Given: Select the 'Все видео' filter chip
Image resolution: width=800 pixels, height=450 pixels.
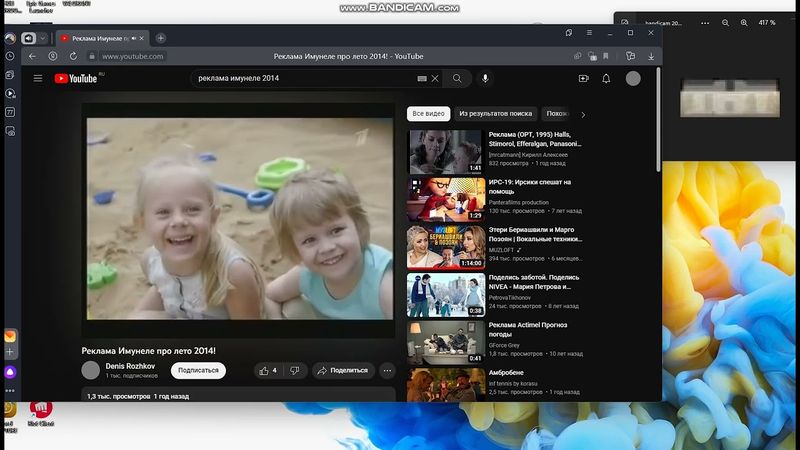Looking at the screenshot, I should (428, 114).
